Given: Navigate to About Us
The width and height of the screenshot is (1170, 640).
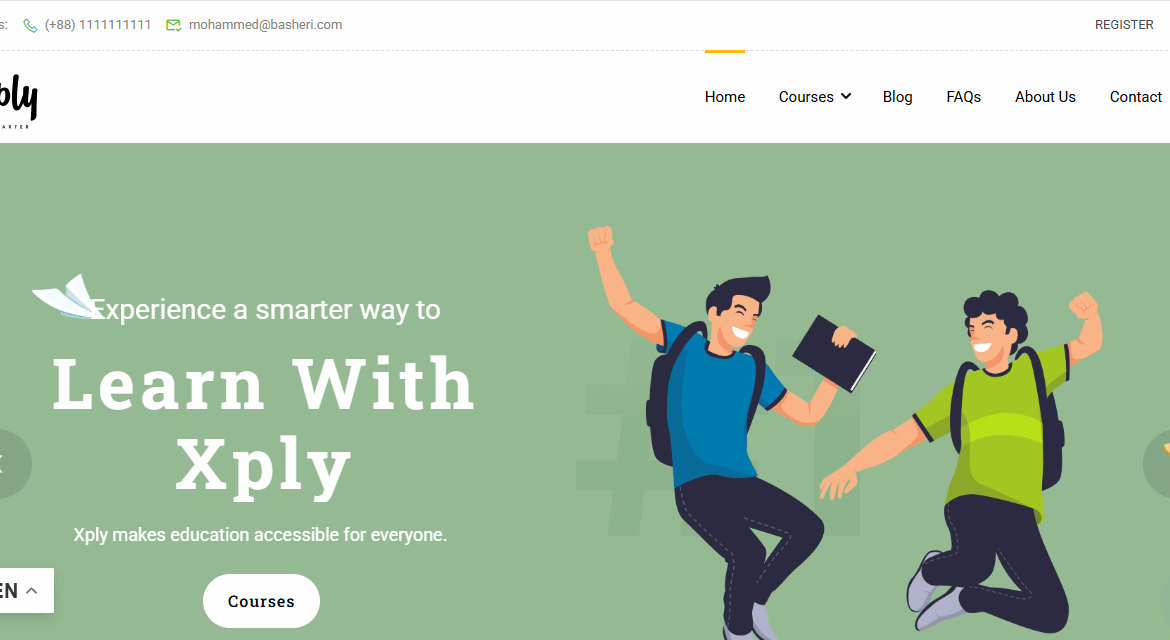Looking at the screenshot, I should coord(1045,97).
